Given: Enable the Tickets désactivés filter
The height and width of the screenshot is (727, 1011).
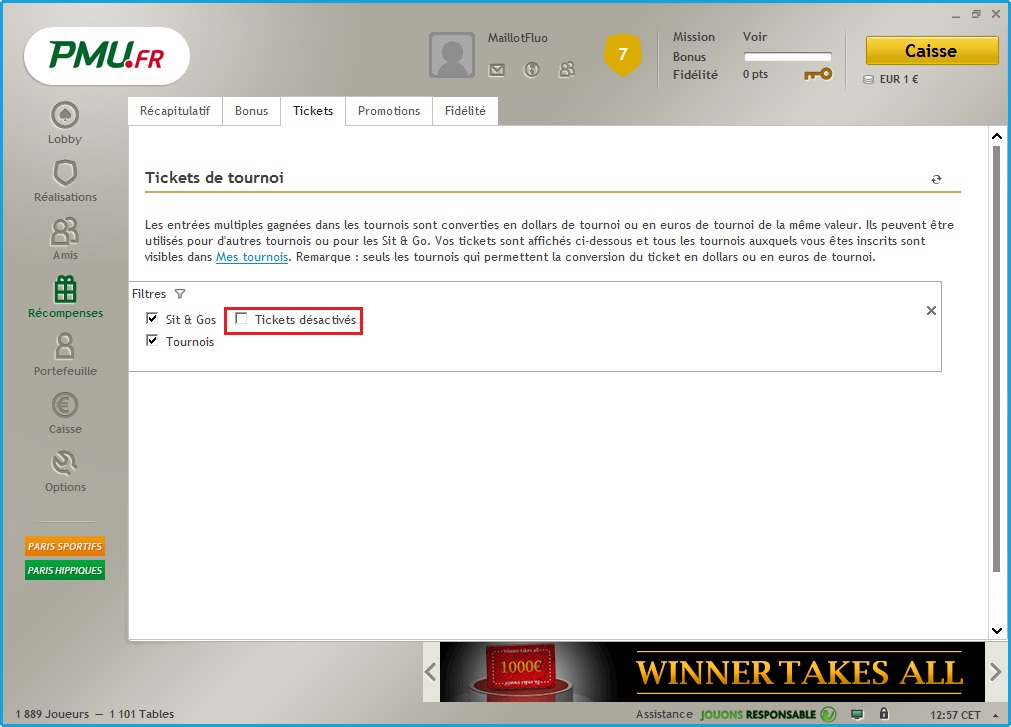Looking at the screenshot, I should point(241,318).
